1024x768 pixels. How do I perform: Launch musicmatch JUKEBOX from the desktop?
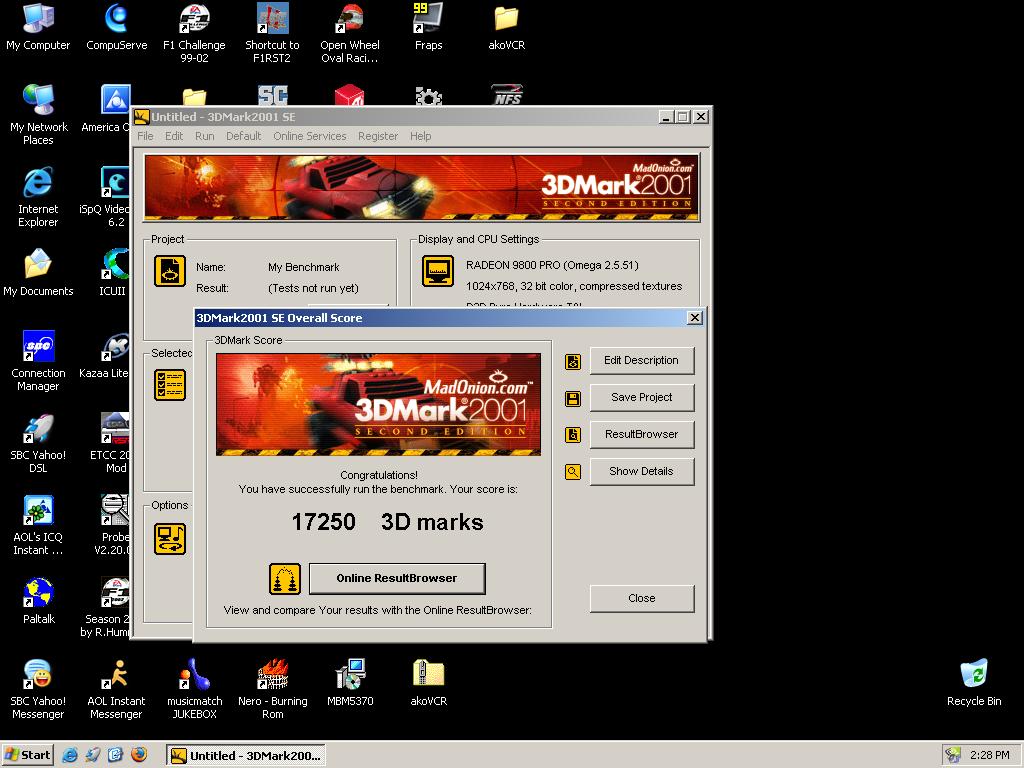[194, 675]
